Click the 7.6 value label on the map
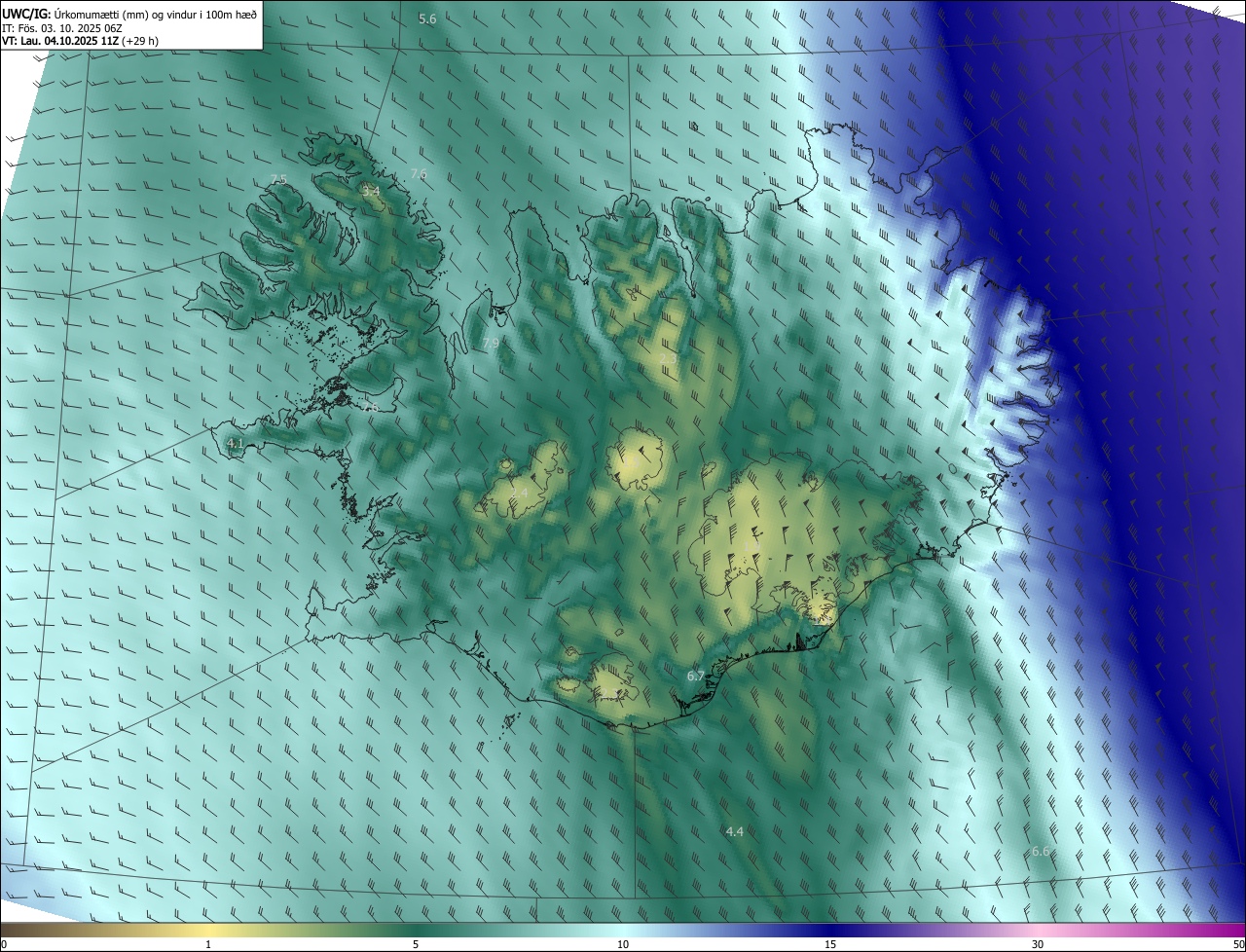This screenshot has height=952, width=1246. 419,173
